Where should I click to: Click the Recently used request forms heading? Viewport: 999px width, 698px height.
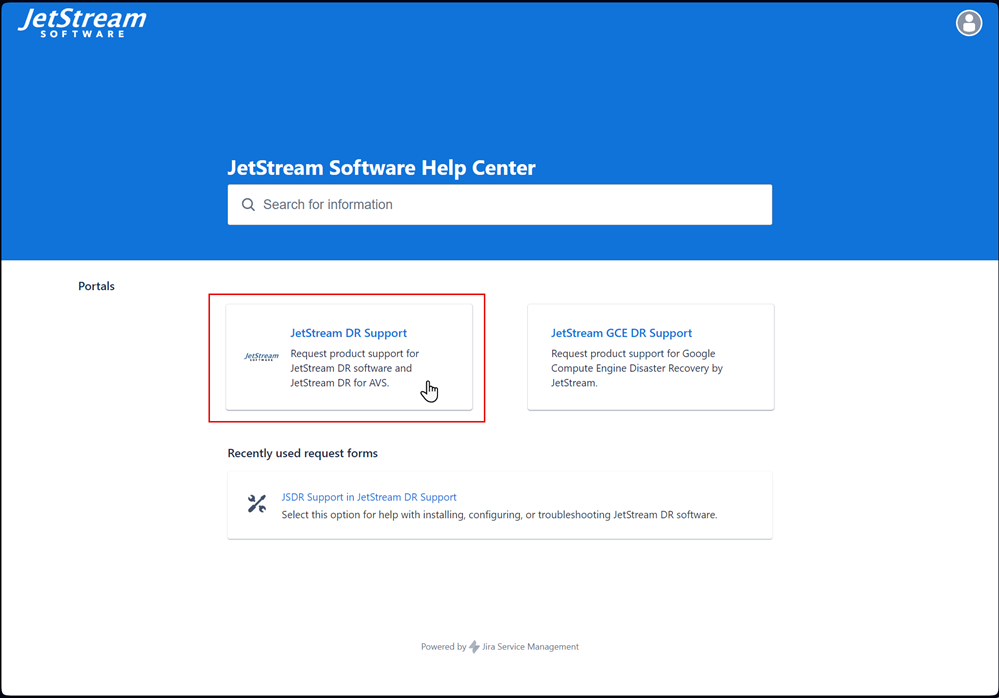pyautogui.click(x=302, y=453)
